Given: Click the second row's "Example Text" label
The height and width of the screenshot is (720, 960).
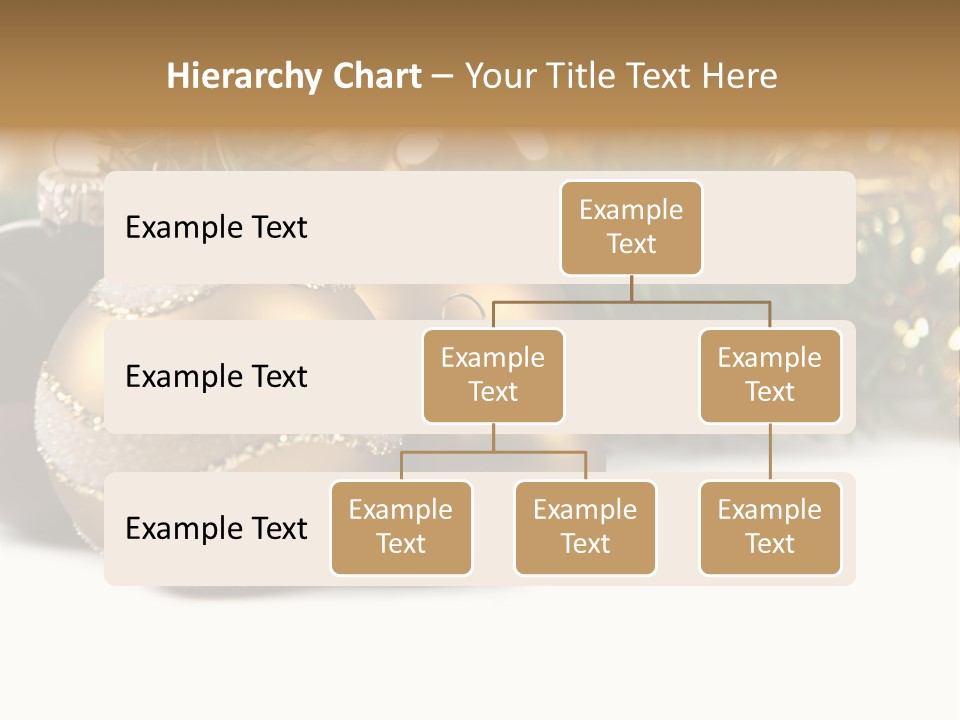Looking at the screenshot, I should pos(216,377).
